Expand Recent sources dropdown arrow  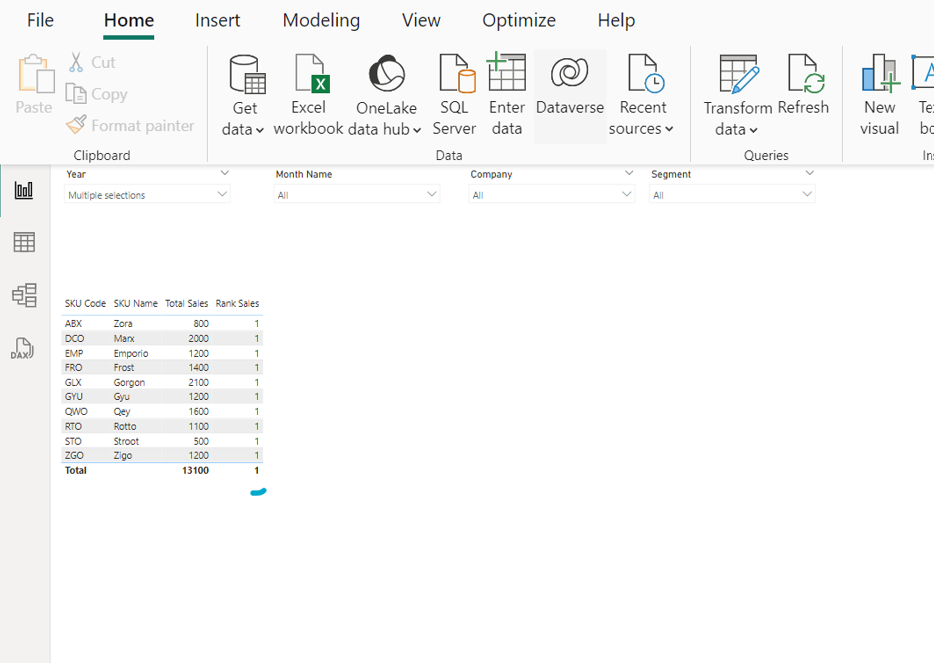[x=669, y=129]
